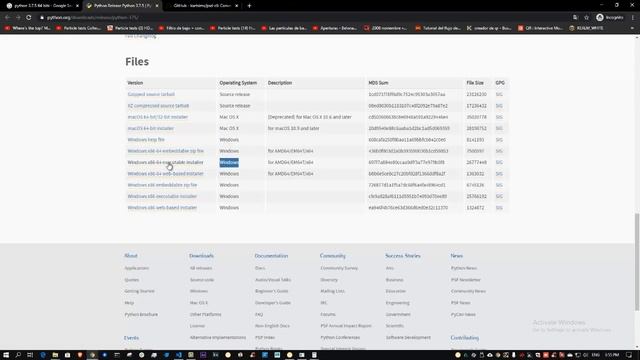640x360 pixels.
Task: Download the Gzipped source tarball
Action: click(151, 94)
